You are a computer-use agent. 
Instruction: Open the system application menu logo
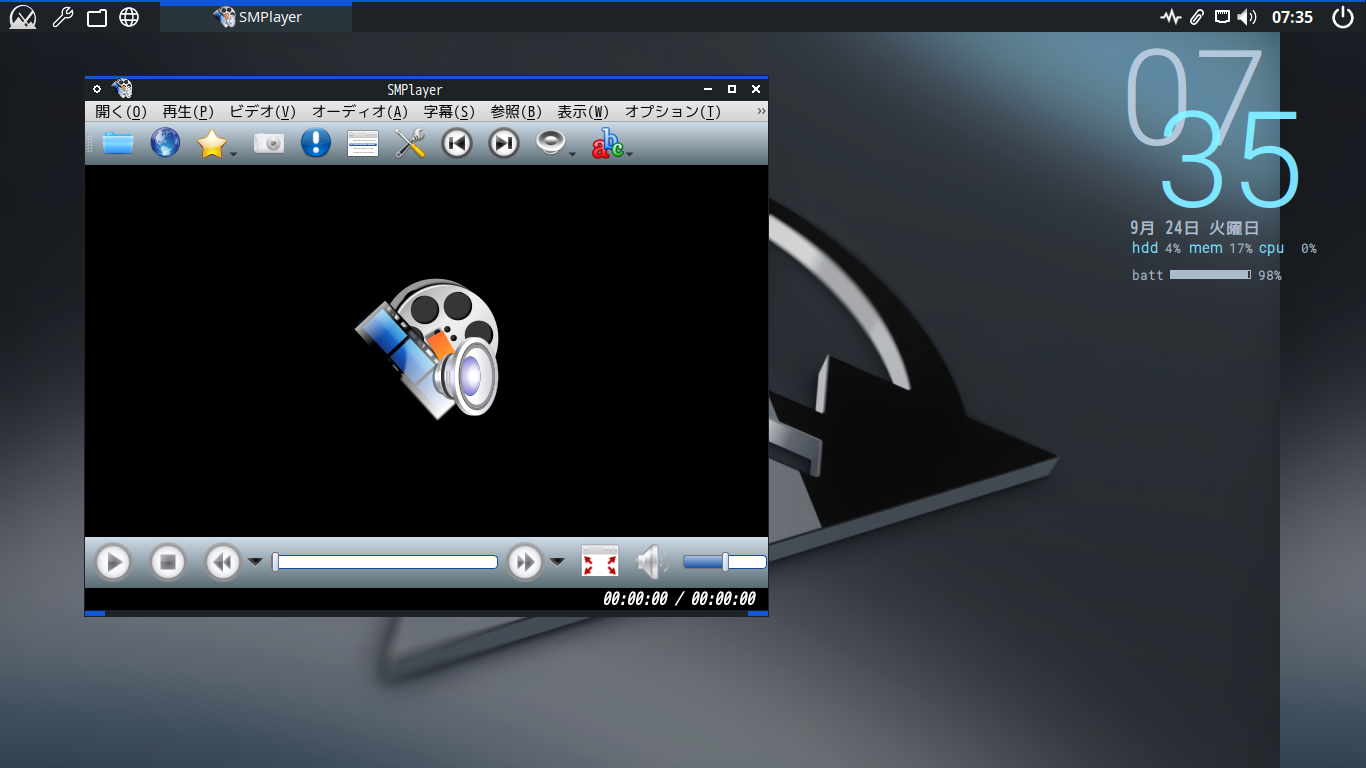(x=23, y=17)
